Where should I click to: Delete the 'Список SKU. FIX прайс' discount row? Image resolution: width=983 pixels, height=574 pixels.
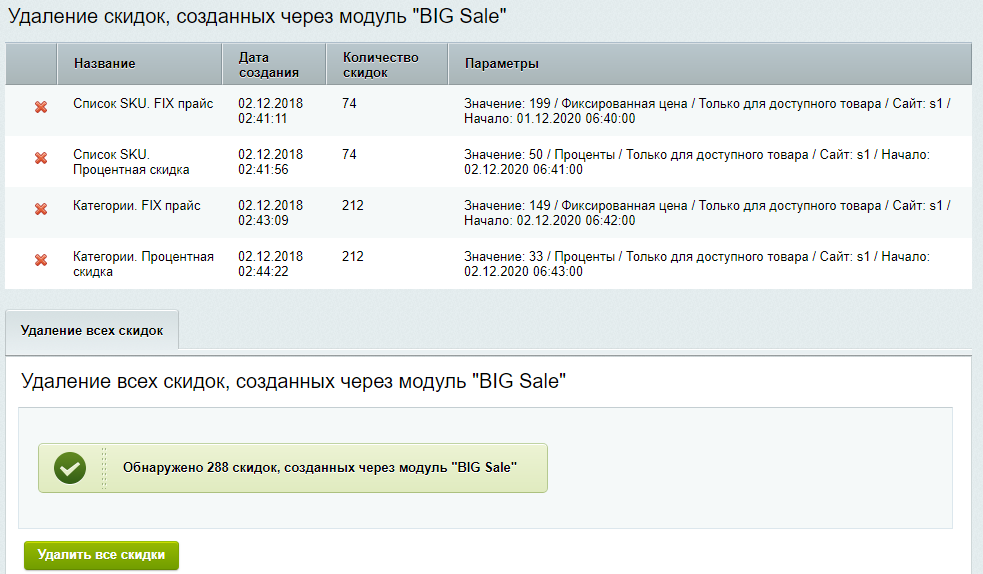[x=41, y=107]
